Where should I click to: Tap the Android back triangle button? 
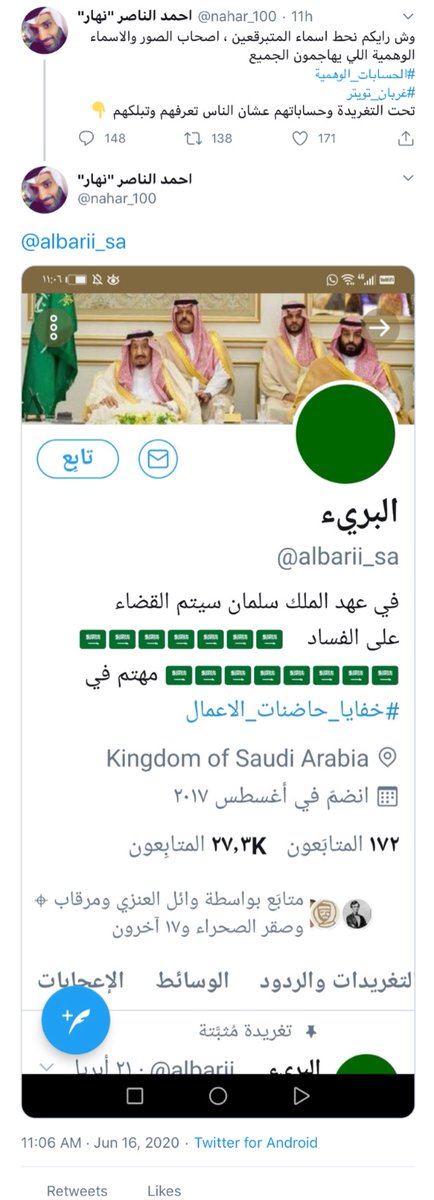301,1096
